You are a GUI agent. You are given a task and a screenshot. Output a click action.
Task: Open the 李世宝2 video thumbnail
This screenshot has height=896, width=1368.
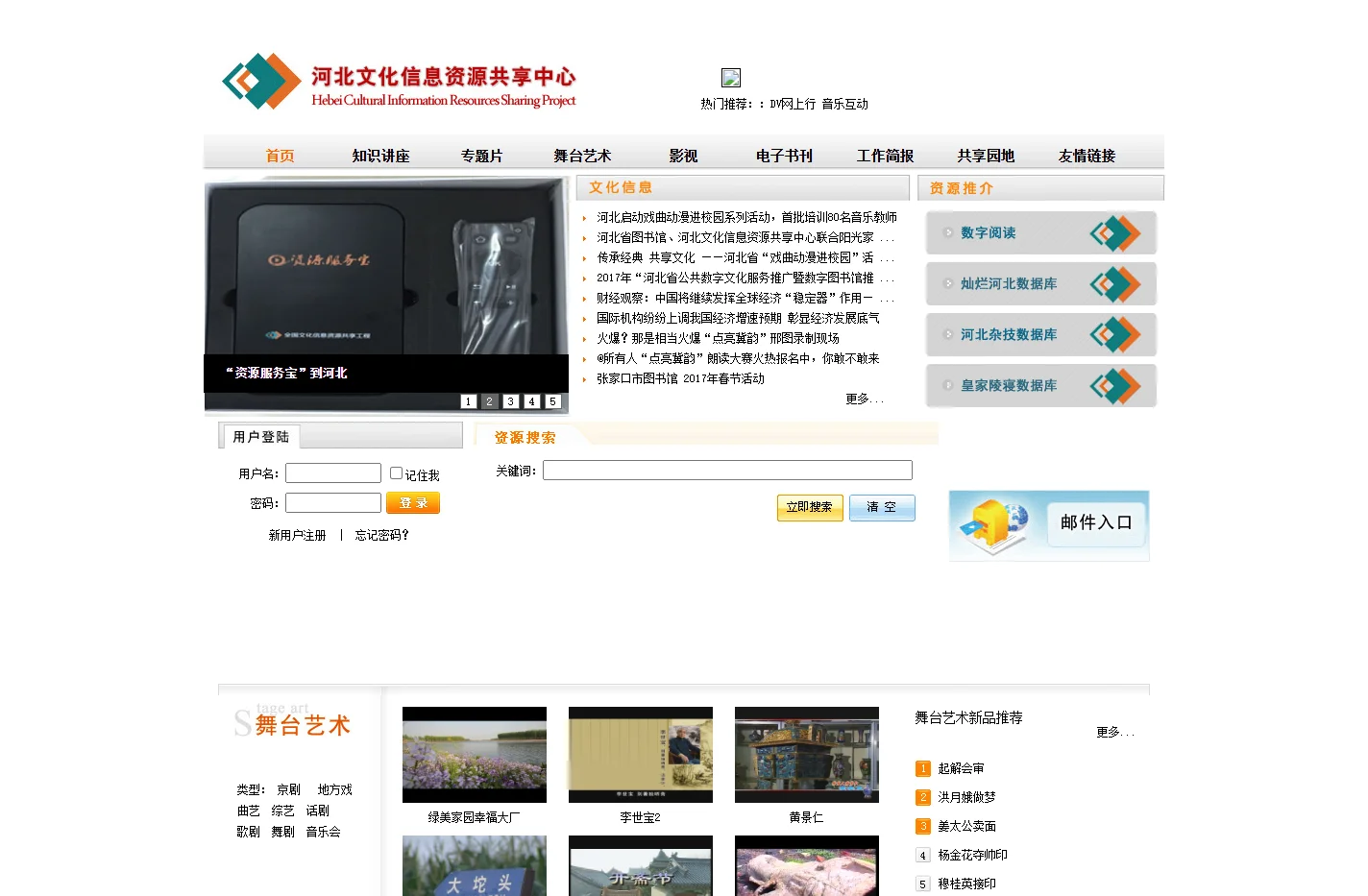click(641, 755)
